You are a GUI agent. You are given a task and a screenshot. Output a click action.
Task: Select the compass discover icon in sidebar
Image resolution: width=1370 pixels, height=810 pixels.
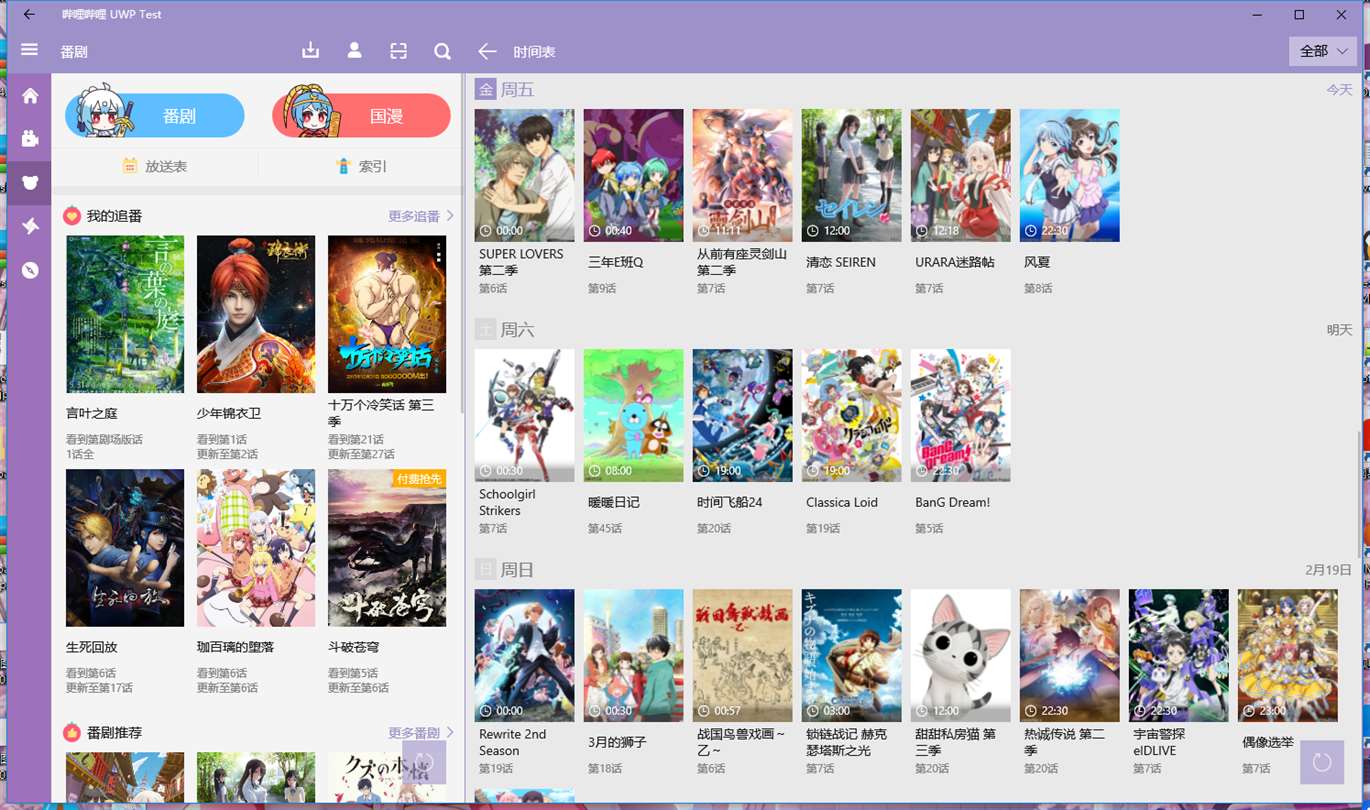click(x=30, y=270)
